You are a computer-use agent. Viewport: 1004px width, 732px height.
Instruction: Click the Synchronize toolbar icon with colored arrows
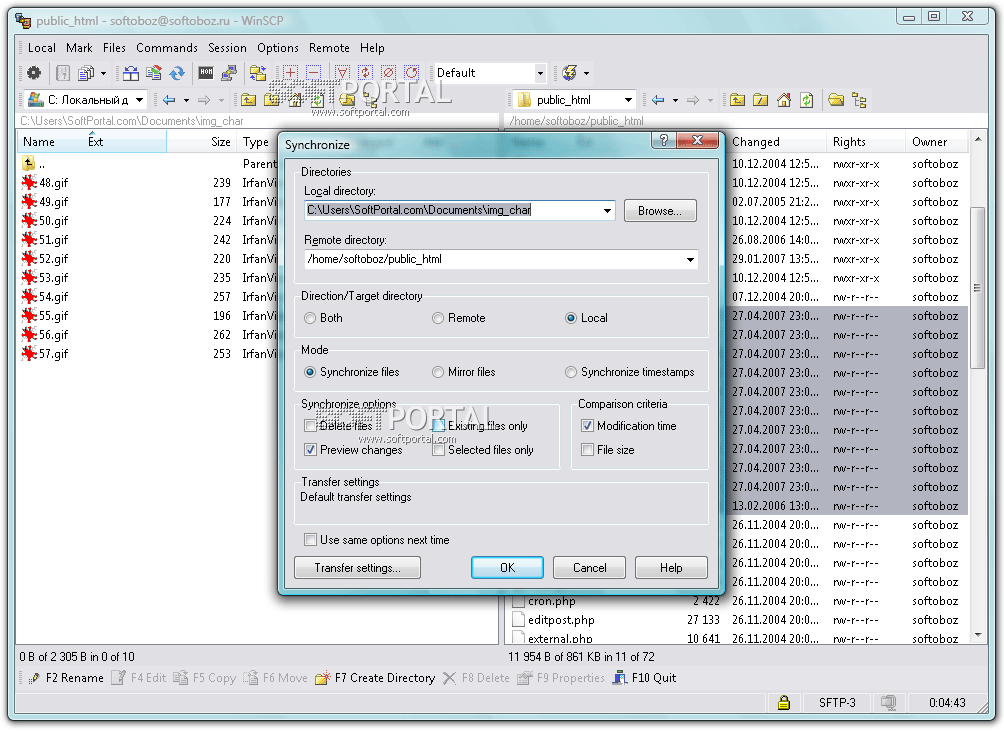154,73
